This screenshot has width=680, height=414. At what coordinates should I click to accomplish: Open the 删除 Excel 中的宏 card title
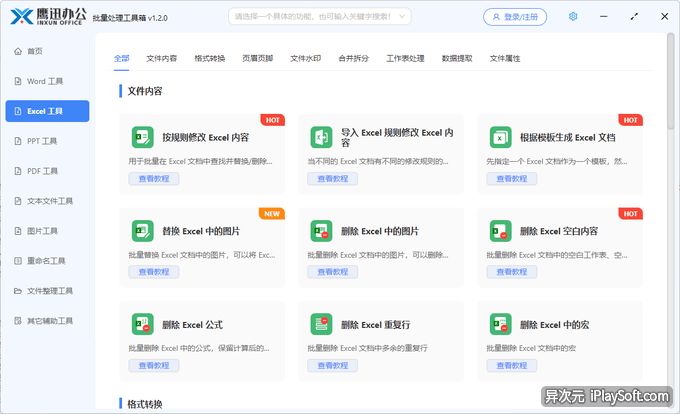click(x=555, y=325)
